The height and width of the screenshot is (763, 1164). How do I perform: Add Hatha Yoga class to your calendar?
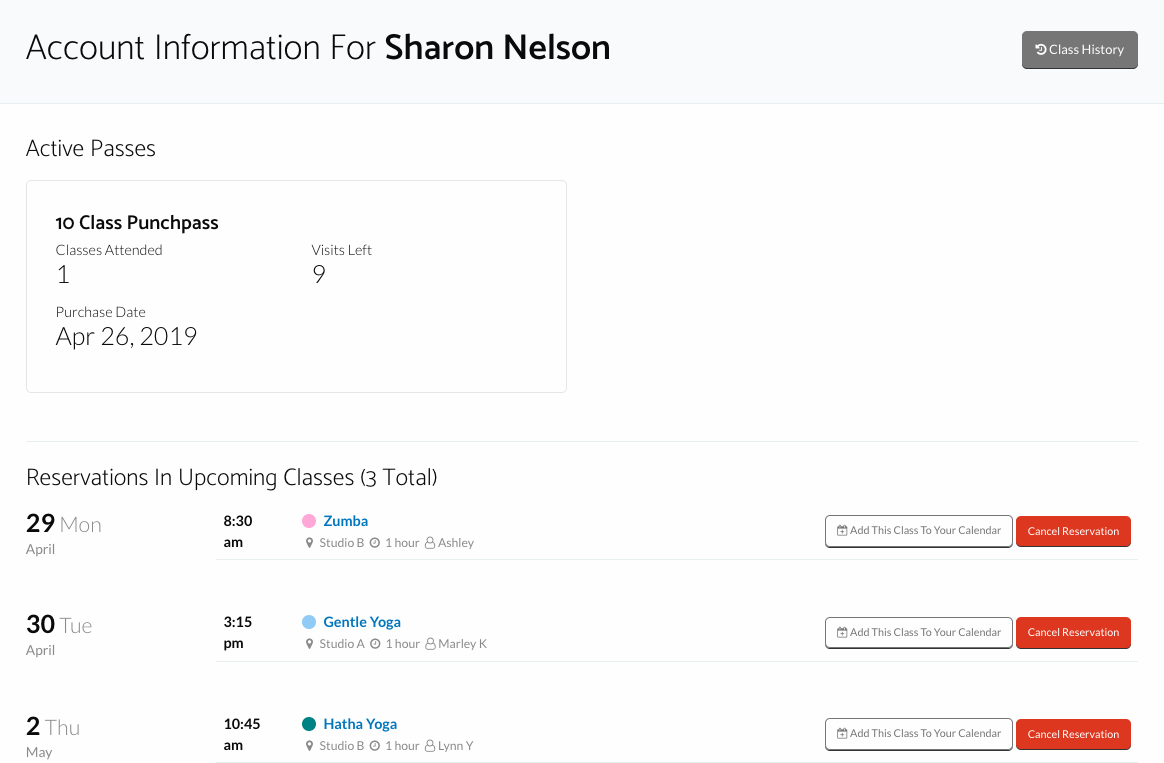[918, 734]
